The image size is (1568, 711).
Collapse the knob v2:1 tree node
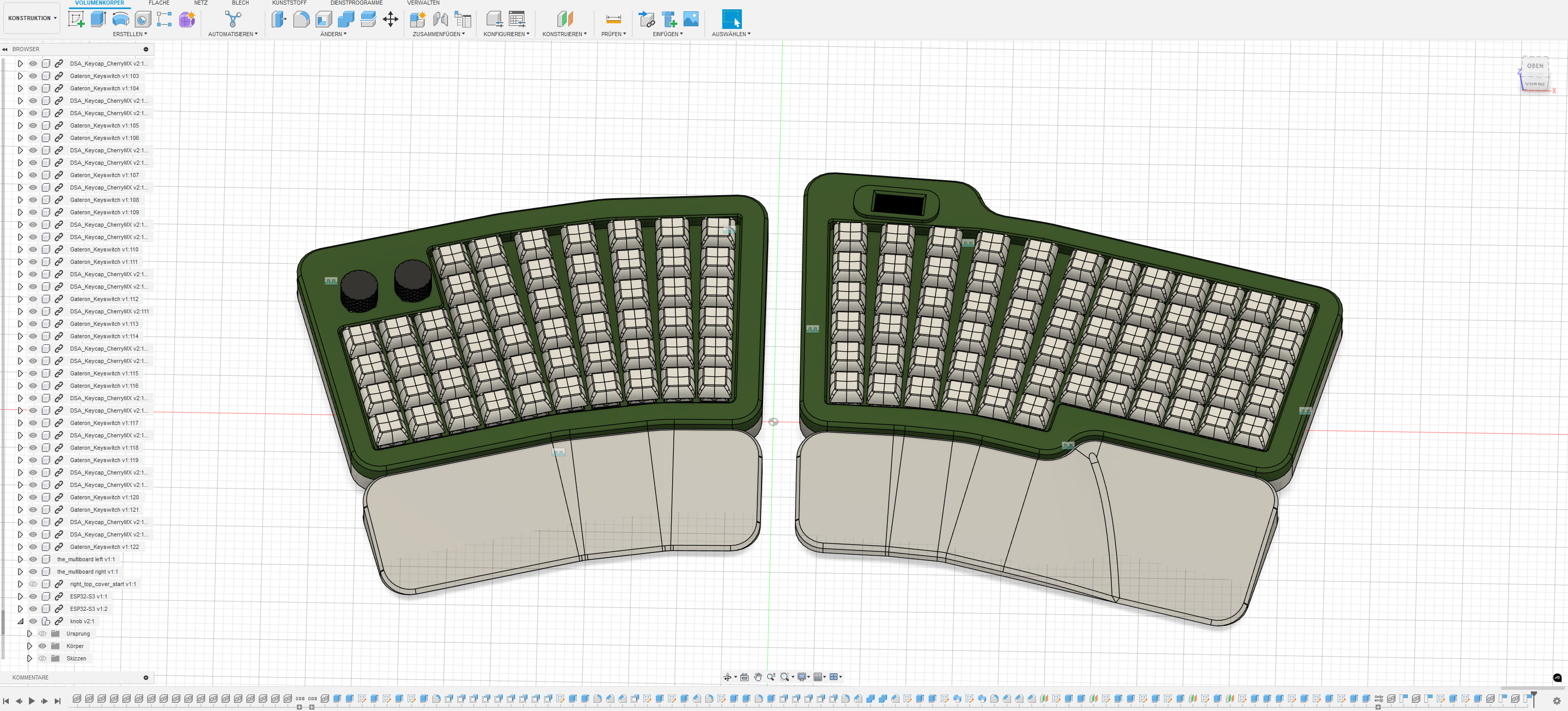pyautogui.click(x=20, y=621)
